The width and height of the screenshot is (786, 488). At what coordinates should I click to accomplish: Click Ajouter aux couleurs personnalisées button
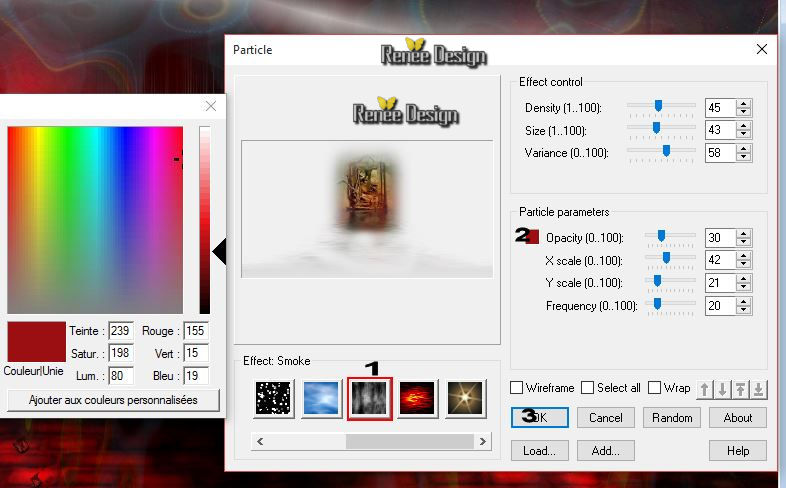pyautogui.click(x=113, y=400)
